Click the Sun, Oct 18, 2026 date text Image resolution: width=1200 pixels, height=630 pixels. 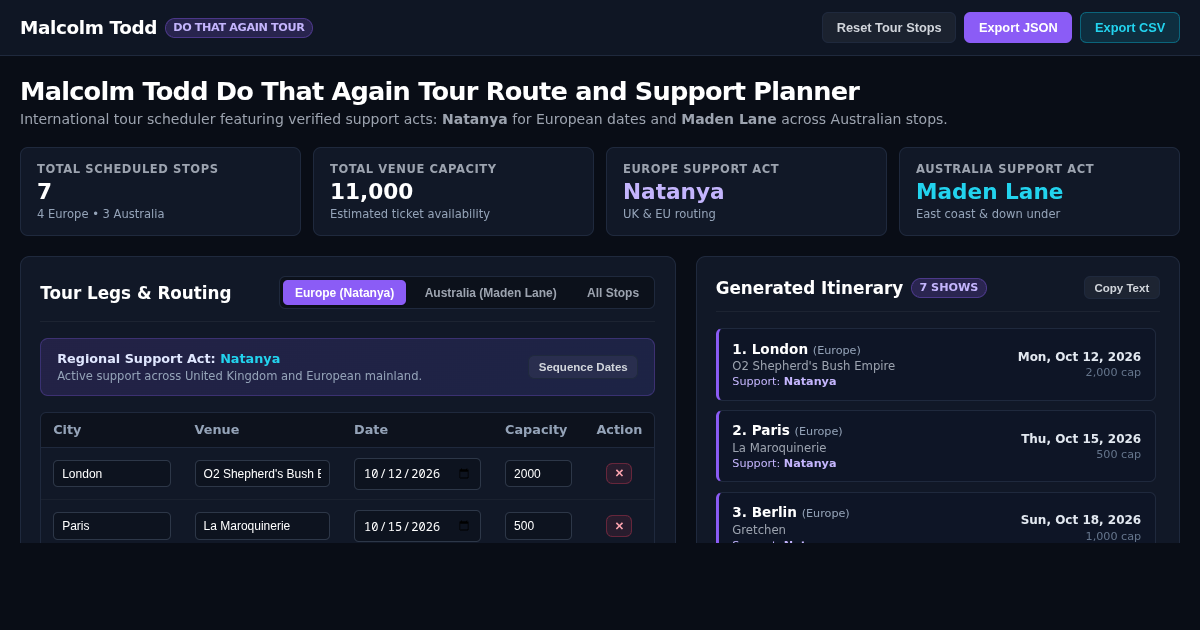click(1081, 520)
